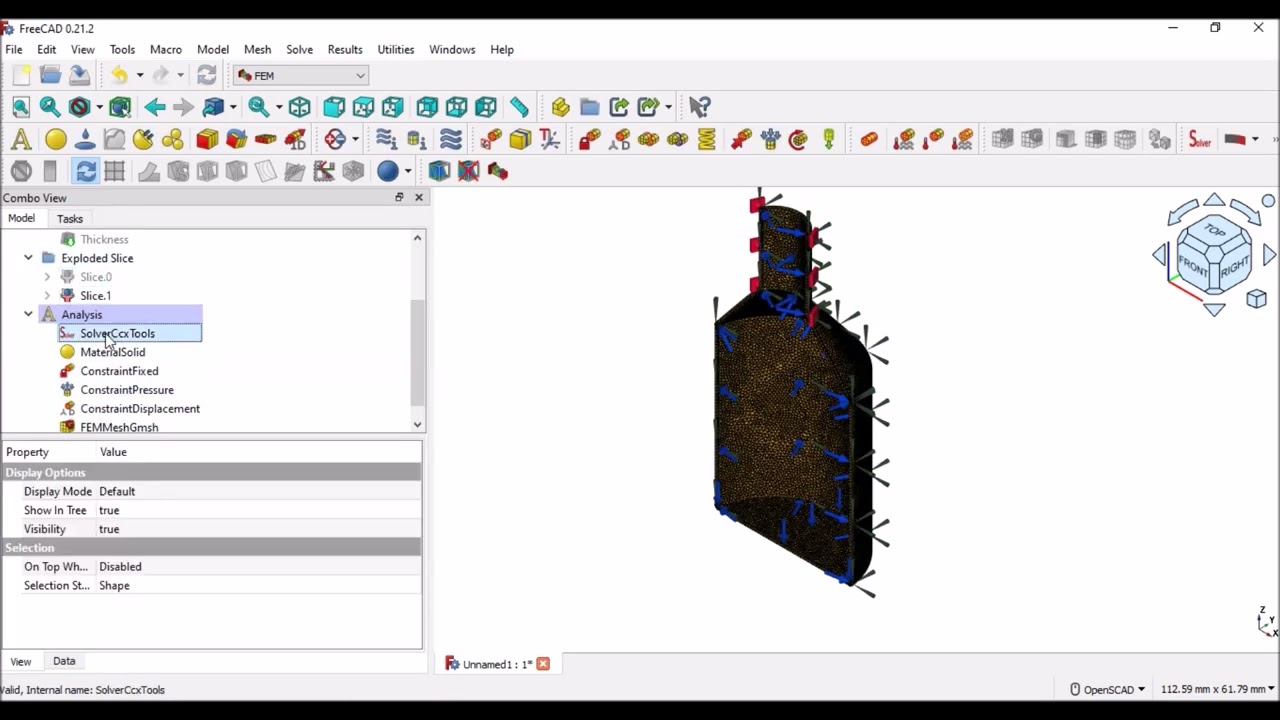Click the isometric view cube icon

click(x=299, y=107)
